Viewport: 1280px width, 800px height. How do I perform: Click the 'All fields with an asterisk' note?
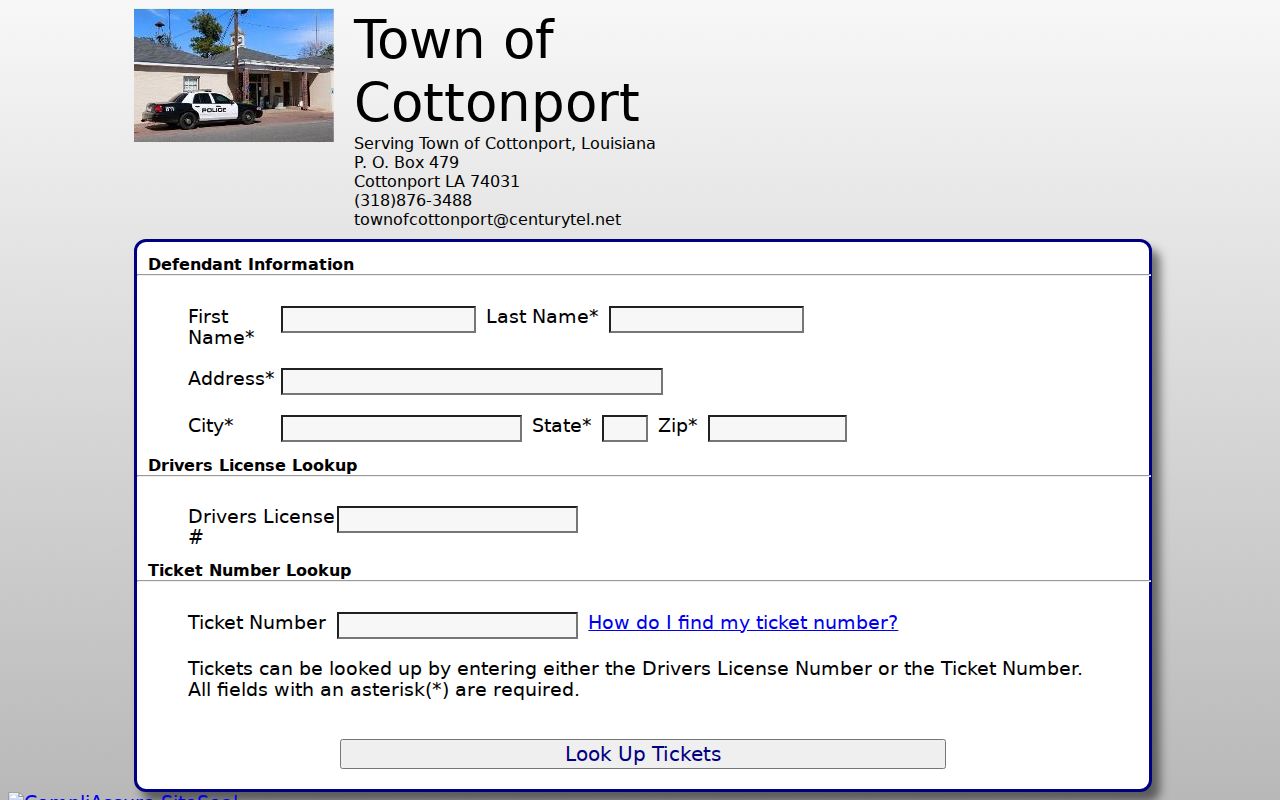pos(384,690)
